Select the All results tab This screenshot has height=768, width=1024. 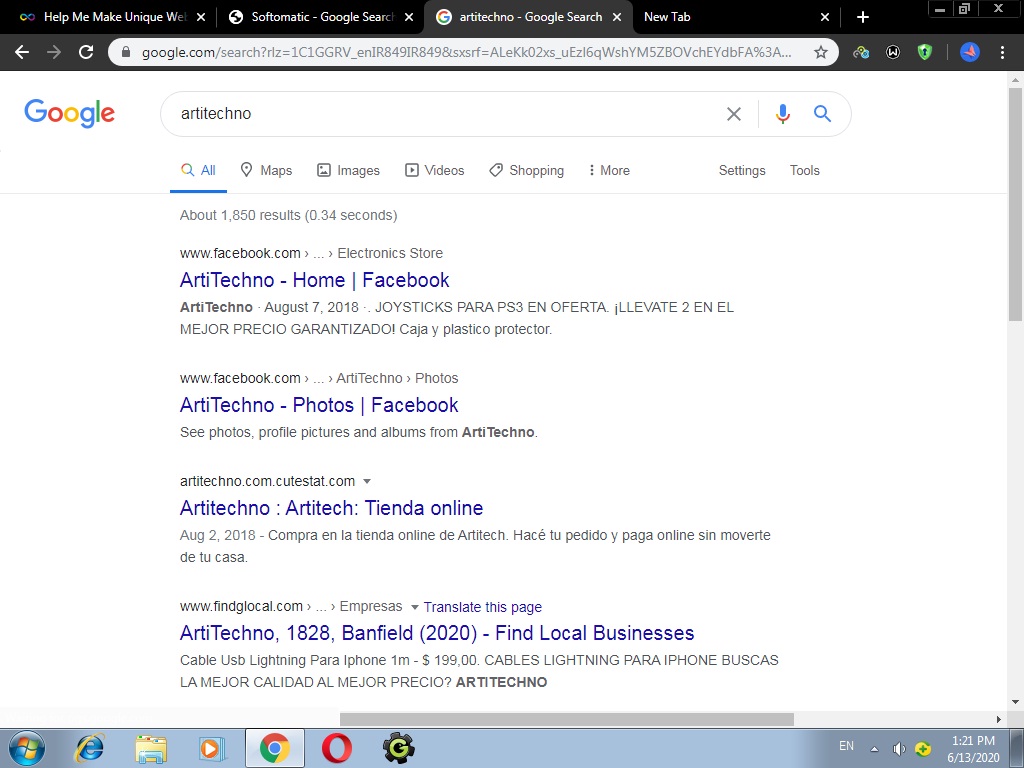(199, 170)
